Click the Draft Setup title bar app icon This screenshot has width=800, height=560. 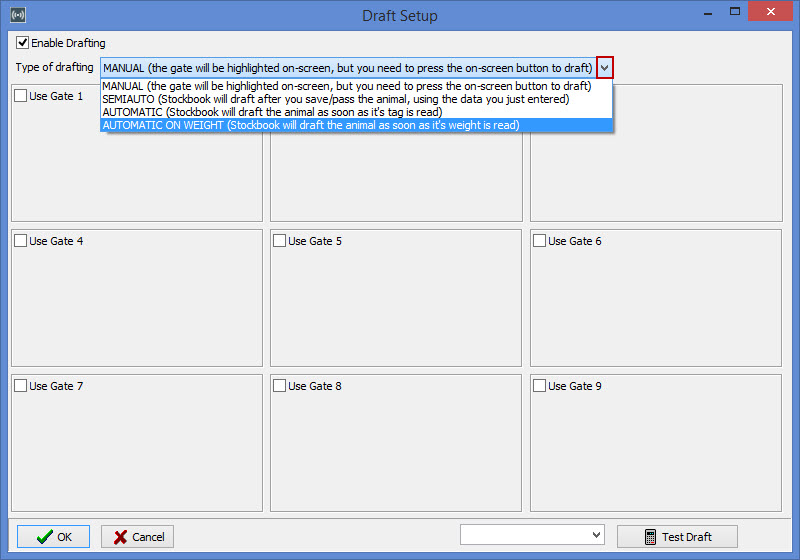[18, 15]
